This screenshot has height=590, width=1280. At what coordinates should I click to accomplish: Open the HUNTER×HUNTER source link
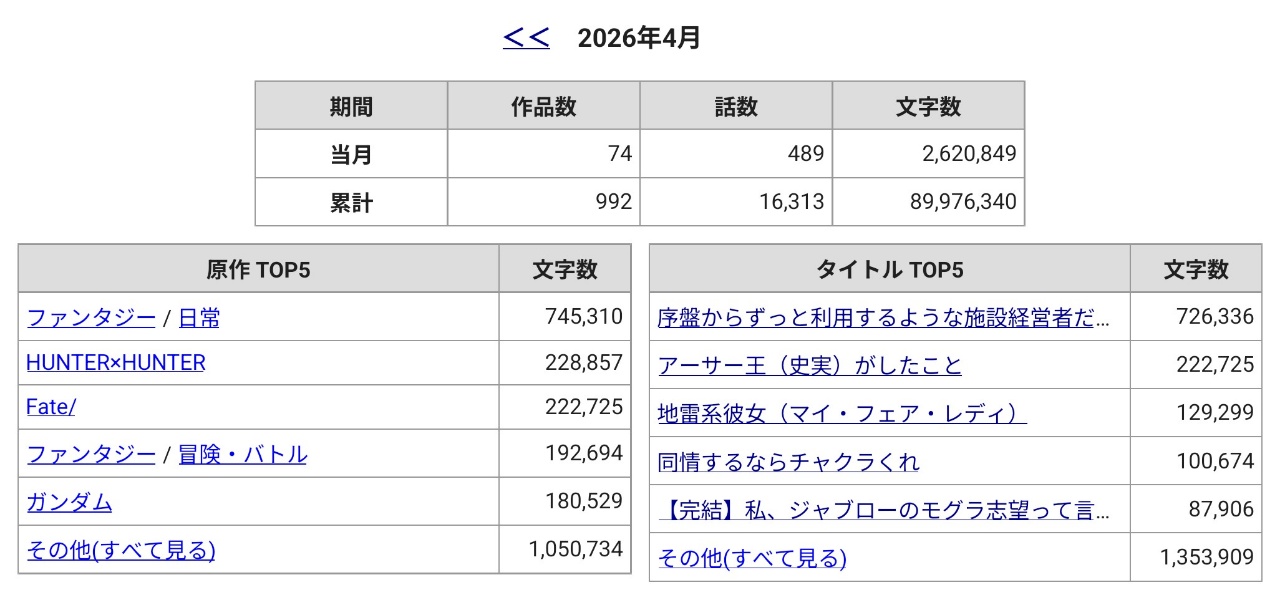point(115,363)
